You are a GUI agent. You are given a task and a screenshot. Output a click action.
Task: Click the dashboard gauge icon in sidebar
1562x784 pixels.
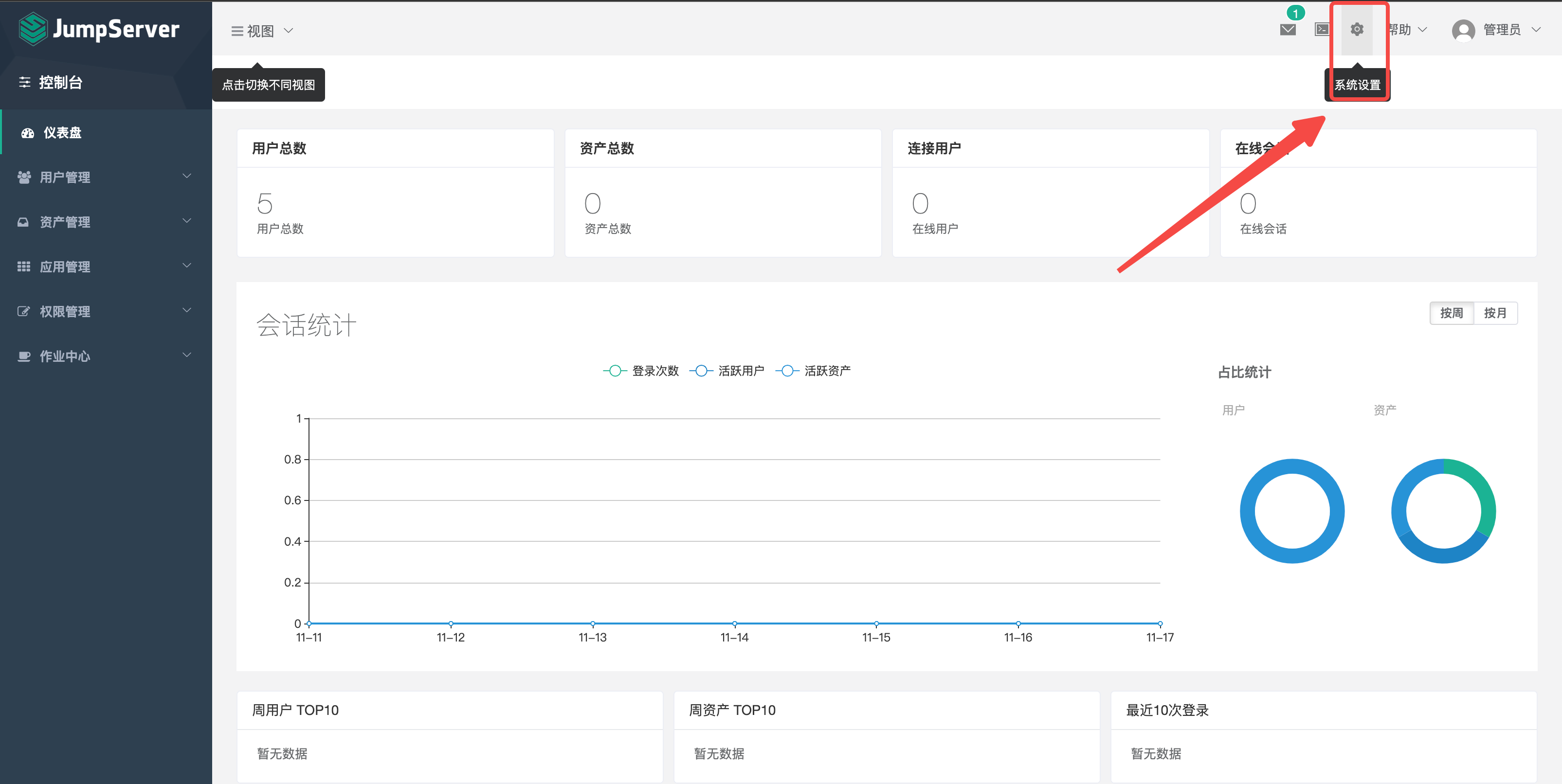tap(27, 133)
